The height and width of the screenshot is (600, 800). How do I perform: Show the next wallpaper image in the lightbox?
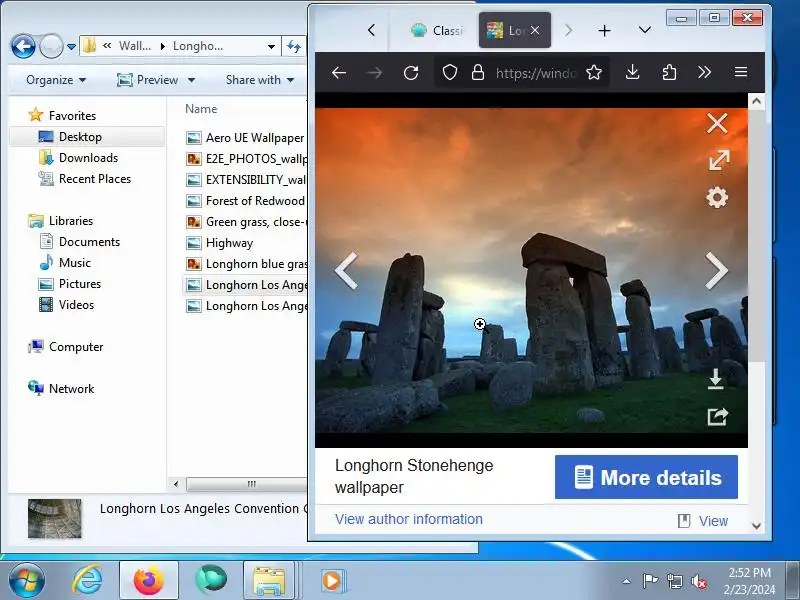point(716,270)
